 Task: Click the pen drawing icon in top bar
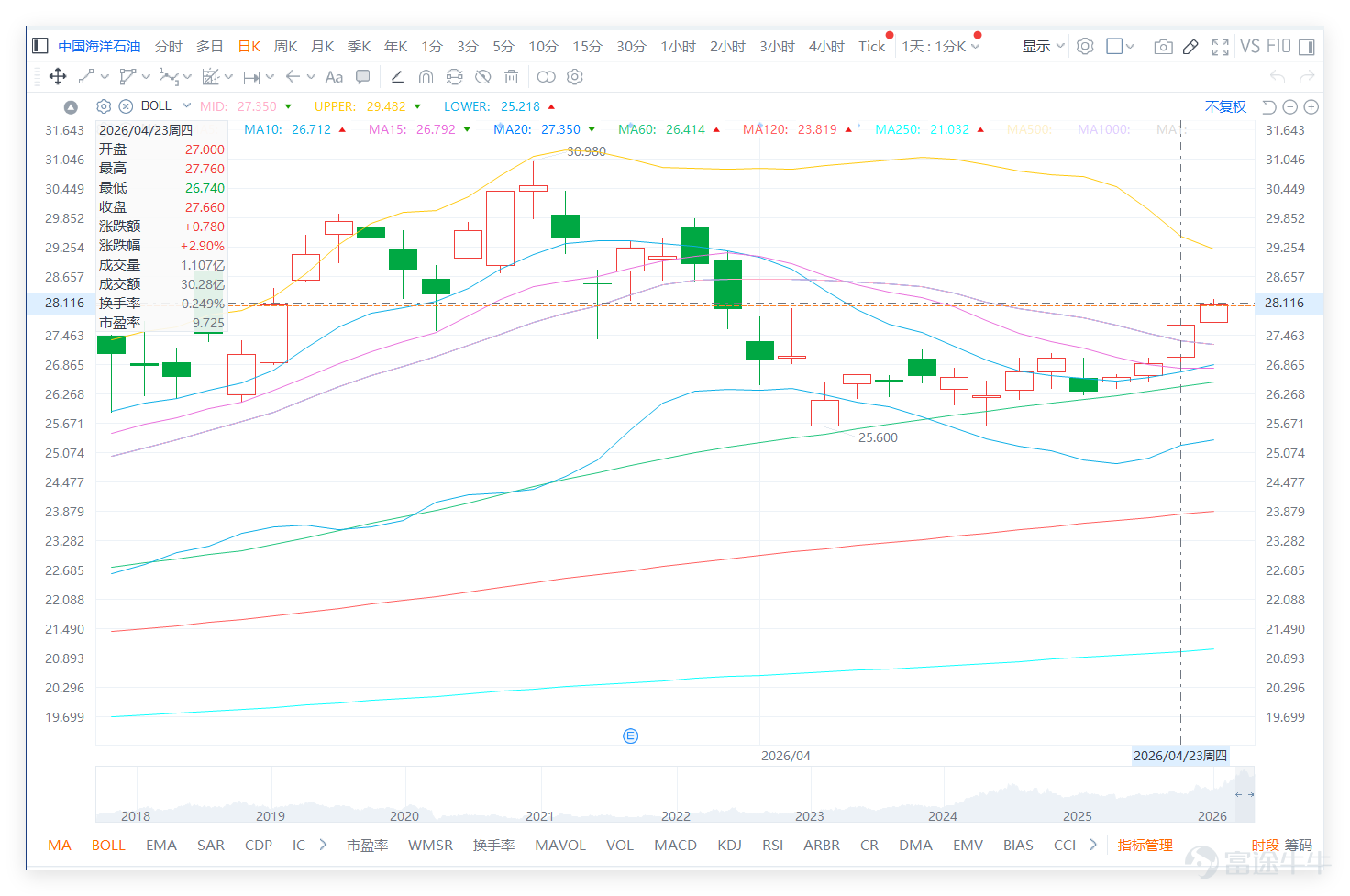[1190, 47]
